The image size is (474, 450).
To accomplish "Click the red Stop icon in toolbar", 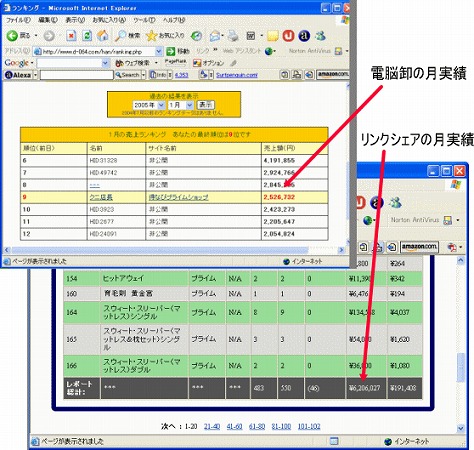I will (x=71, y=35).
